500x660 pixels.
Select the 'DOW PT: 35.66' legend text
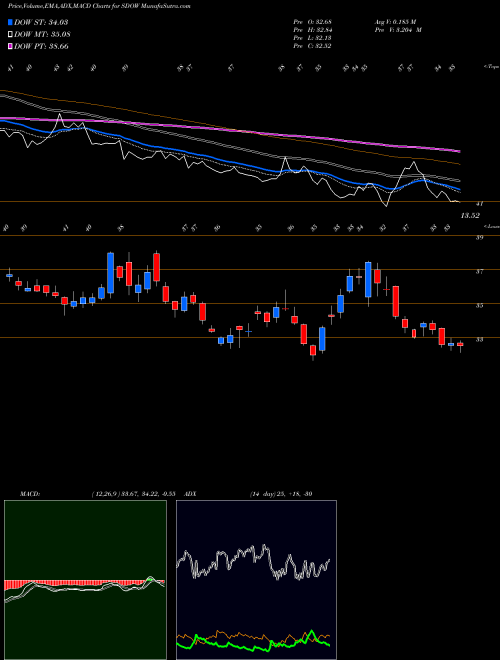coord(41,46)
